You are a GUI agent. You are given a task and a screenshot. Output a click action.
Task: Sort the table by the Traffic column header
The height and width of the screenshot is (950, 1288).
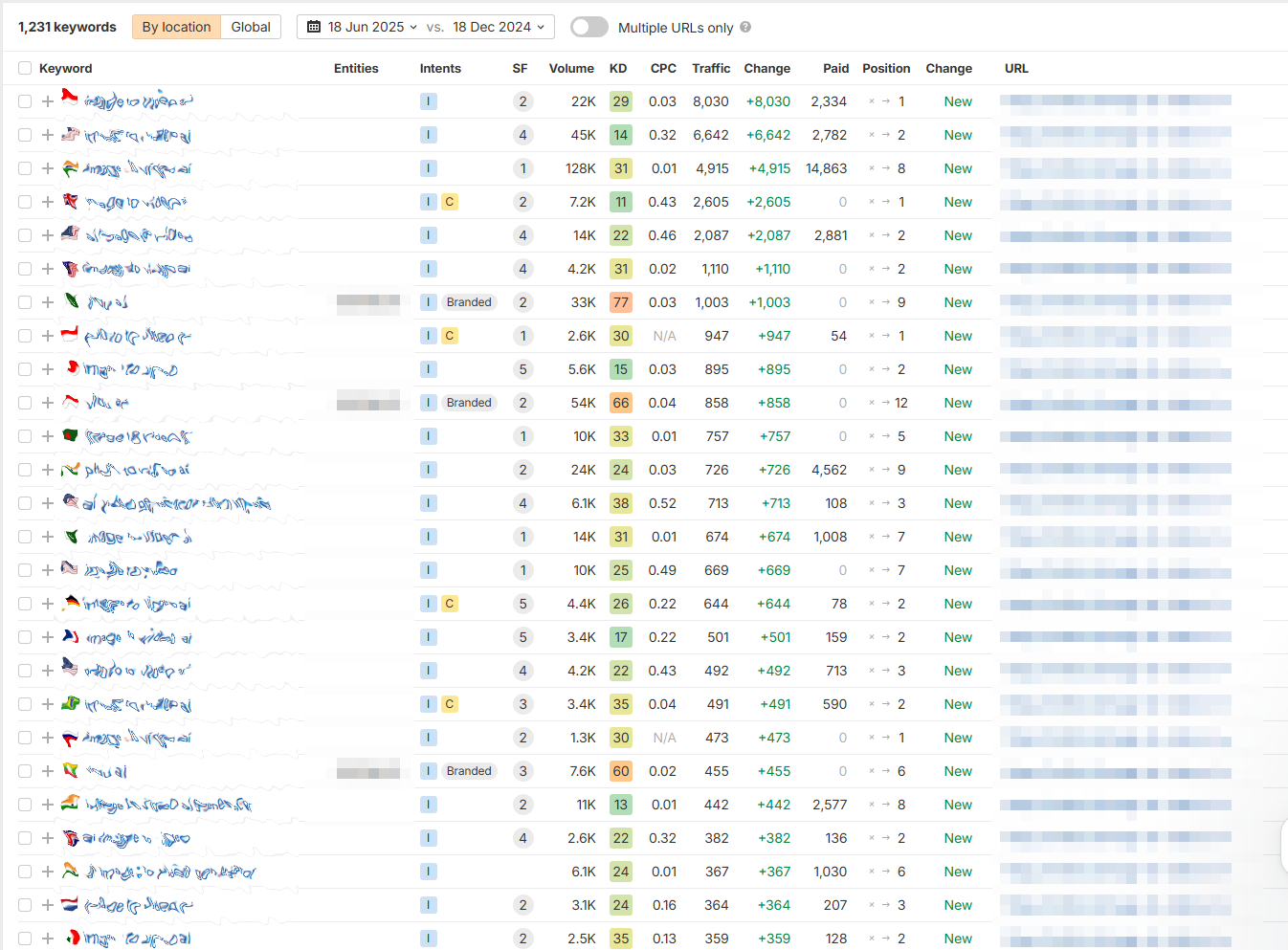711,68
